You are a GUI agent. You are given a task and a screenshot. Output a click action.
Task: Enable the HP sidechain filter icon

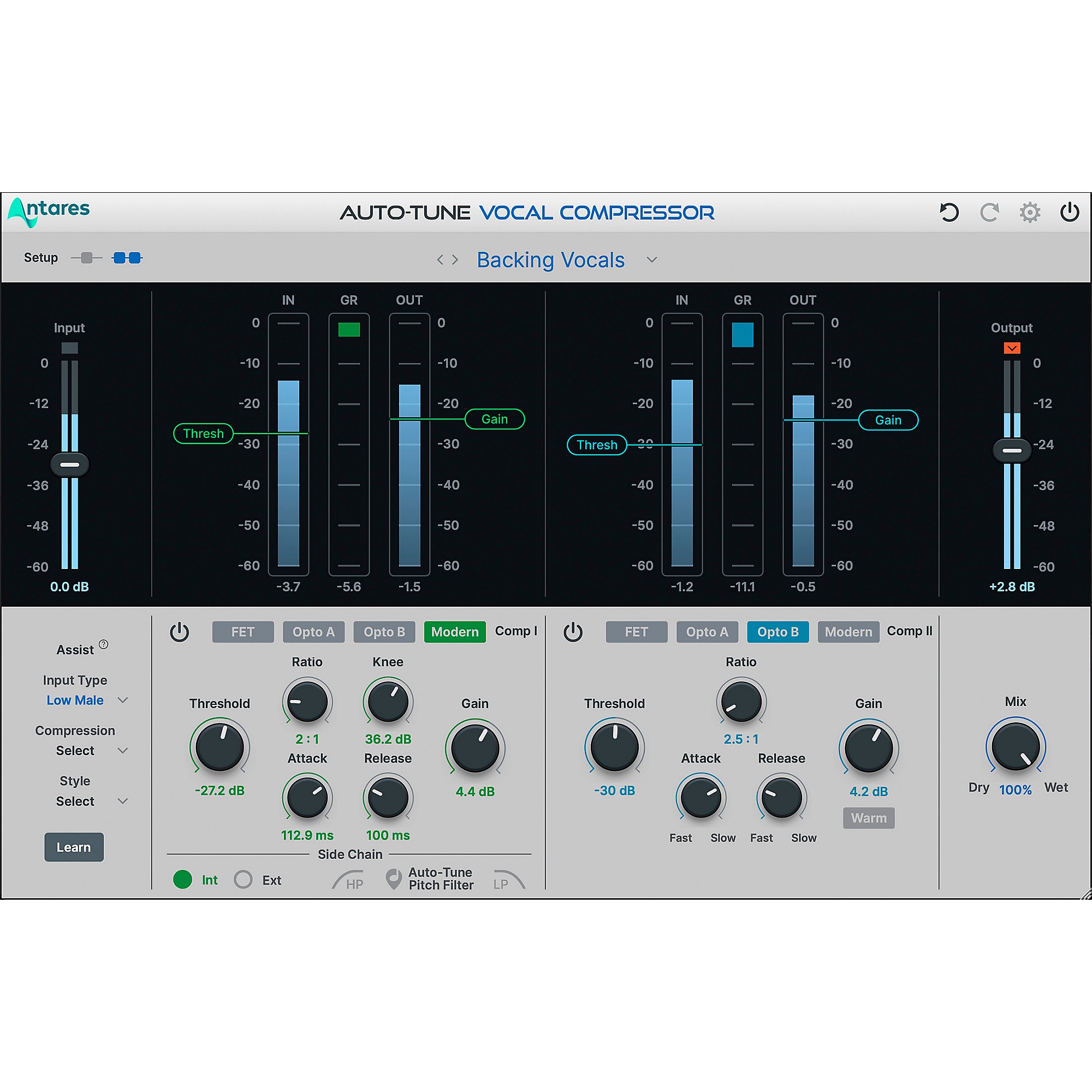click(348, 881)
